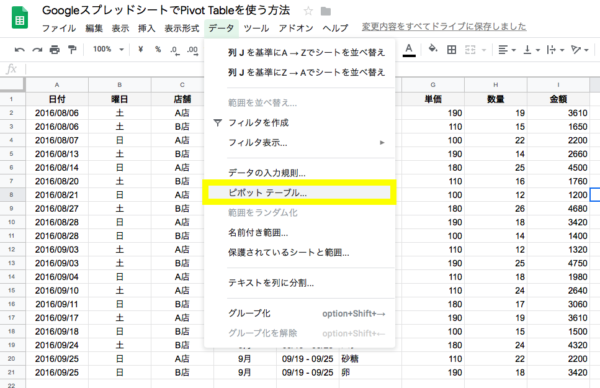Increase decimal places
Screen dimensions: 600x388
point(192,50)
